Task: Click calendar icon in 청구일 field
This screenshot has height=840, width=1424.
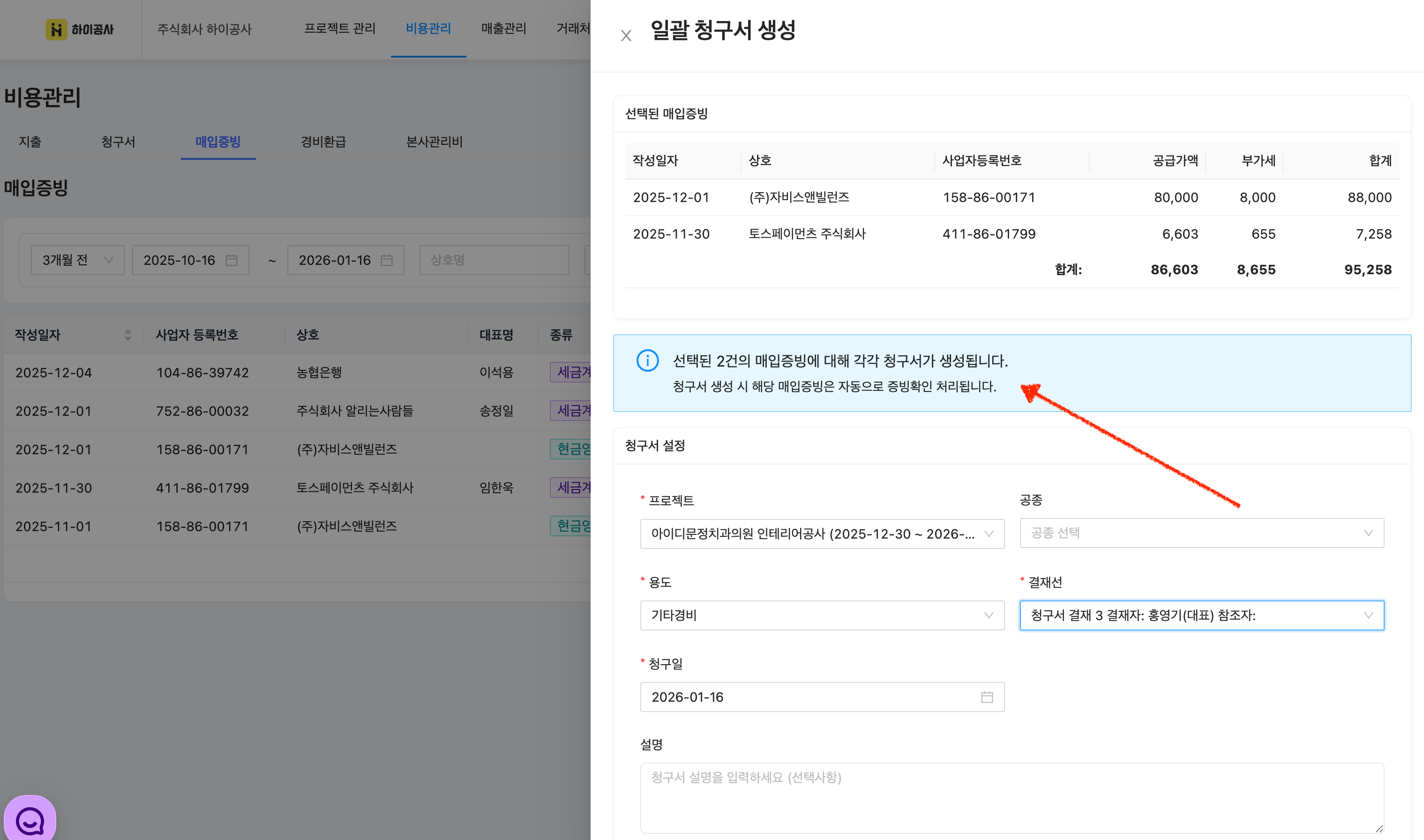Action: pyautogui.click(x=987, y=697)
